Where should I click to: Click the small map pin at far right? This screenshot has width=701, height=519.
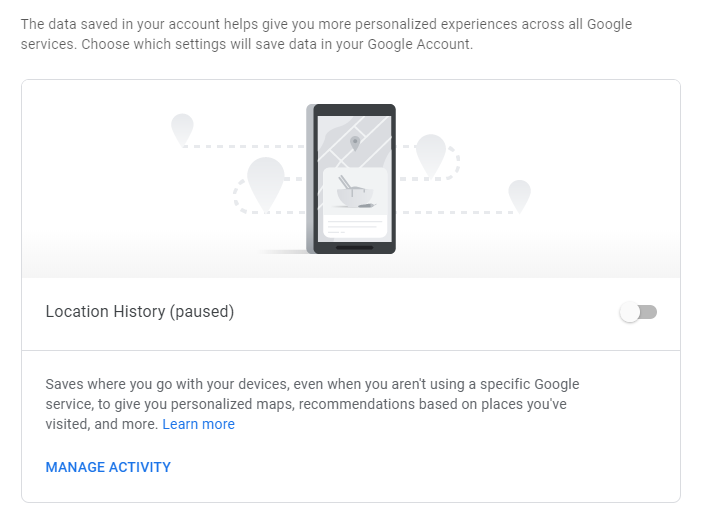pyautogui.click(x=519, y=196)
